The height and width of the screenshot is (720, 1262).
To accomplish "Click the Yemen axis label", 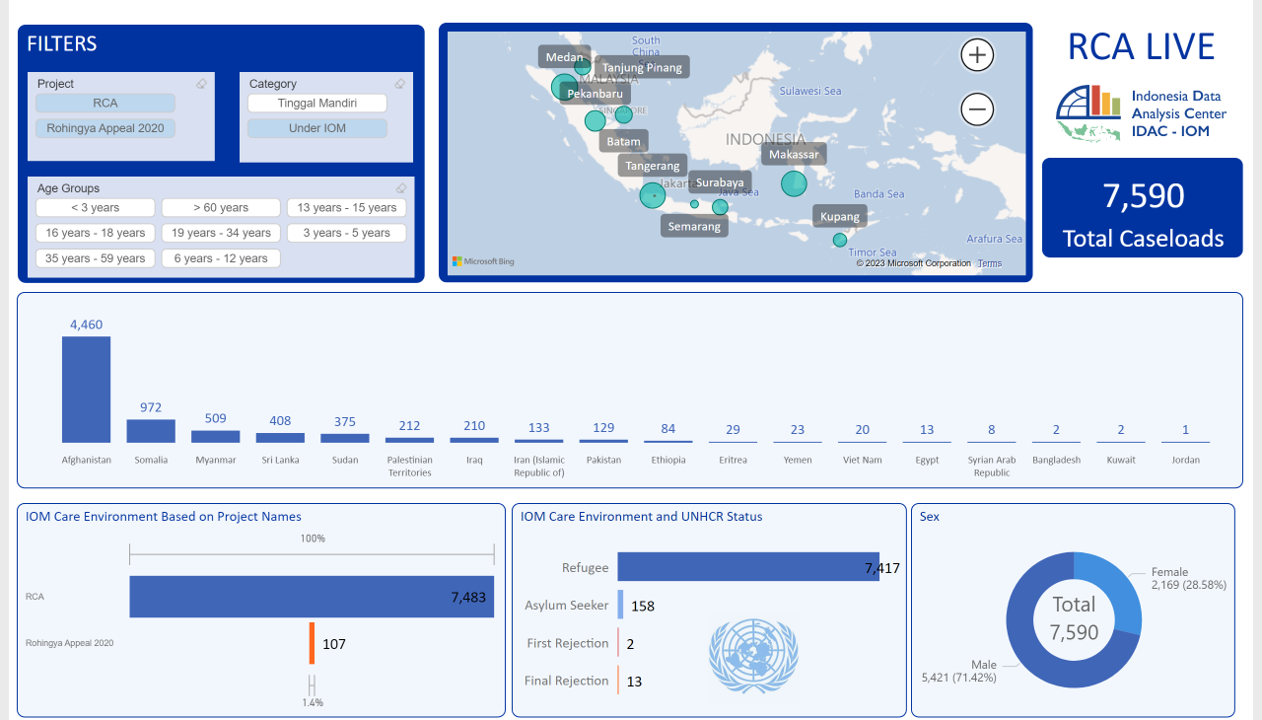I will 797,460.
